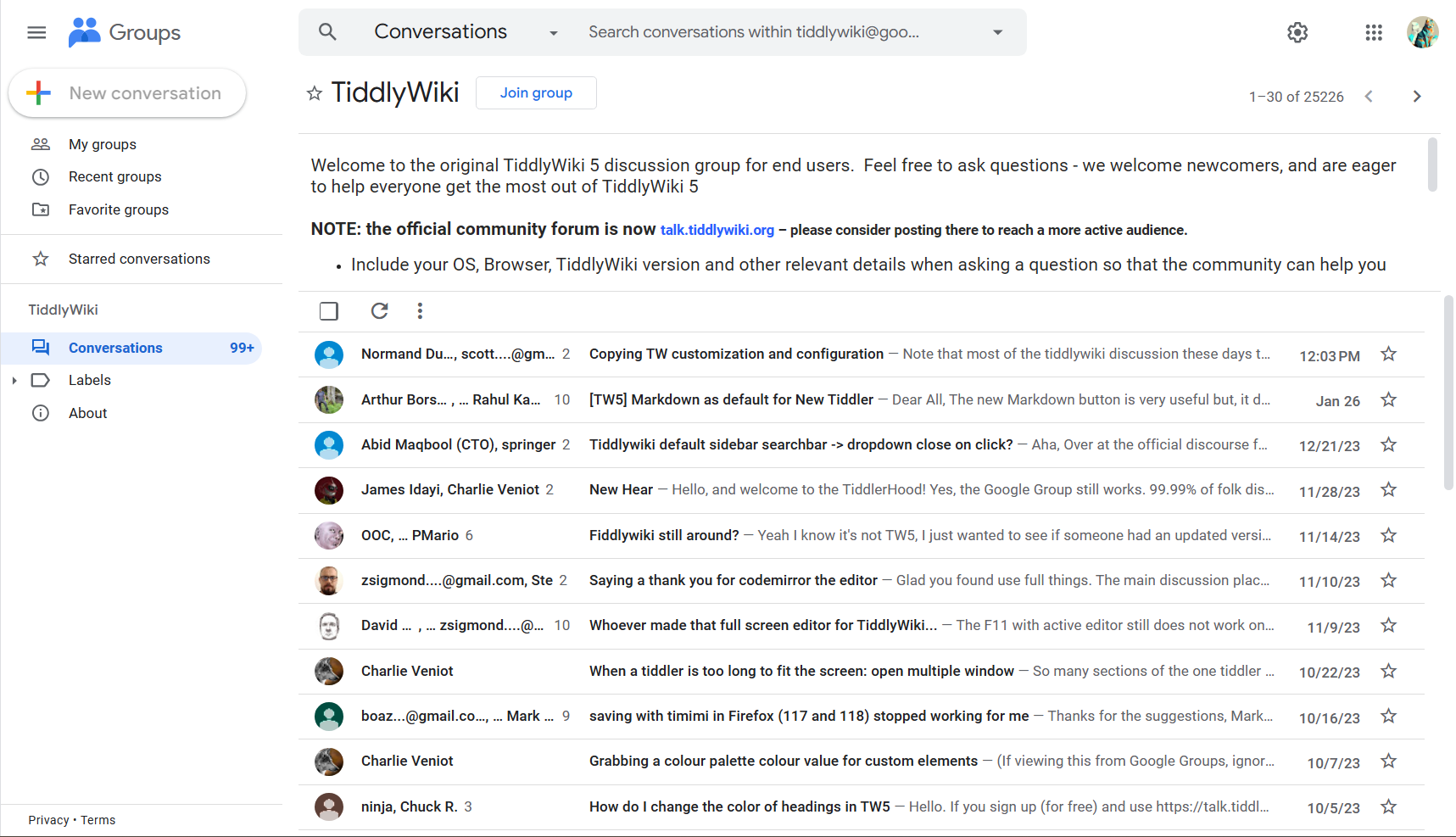Viewport: 1456px width, 837px height.
Task: Open the account profile avatar
Action: (x=1422, y=32)
